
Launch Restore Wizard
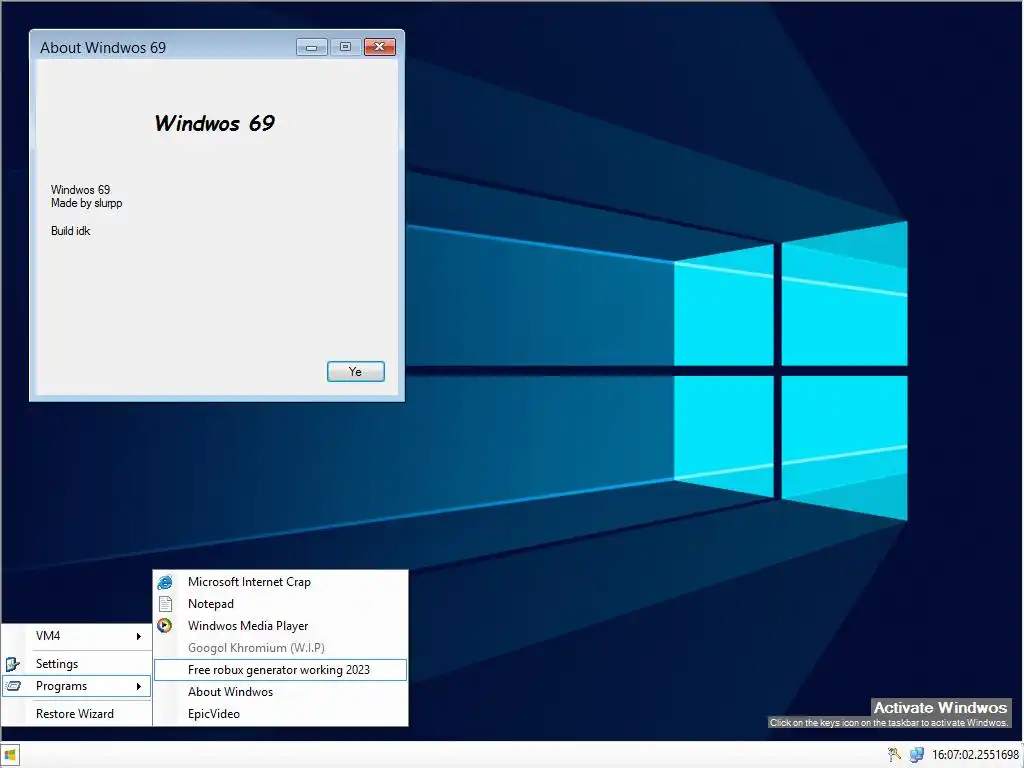pos(77,714)
